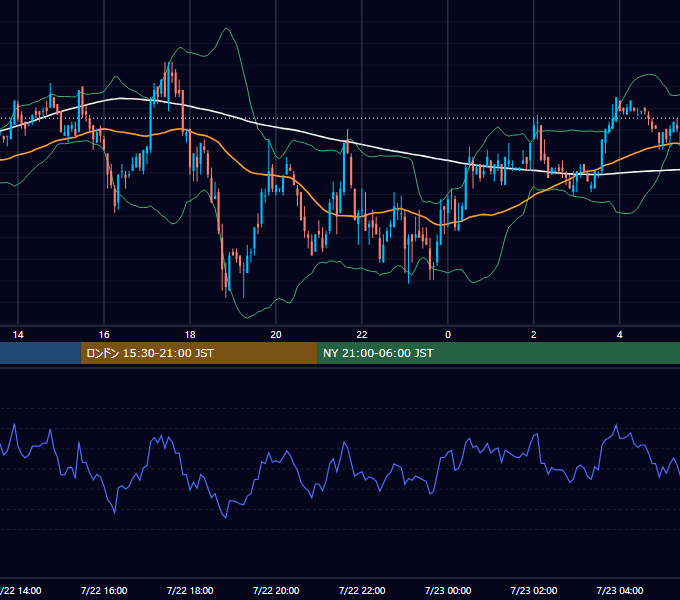This screenshot has width=680, height=600.
Task: Click the 7/22 16:00 date label
Action: coord(104,590)
